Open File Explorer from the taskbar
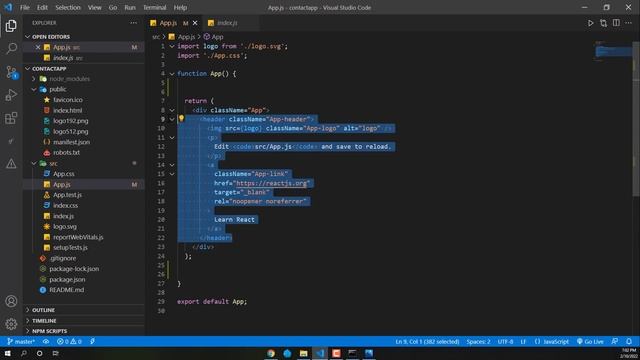The image size is (640, 360). [x=303, y=353]
